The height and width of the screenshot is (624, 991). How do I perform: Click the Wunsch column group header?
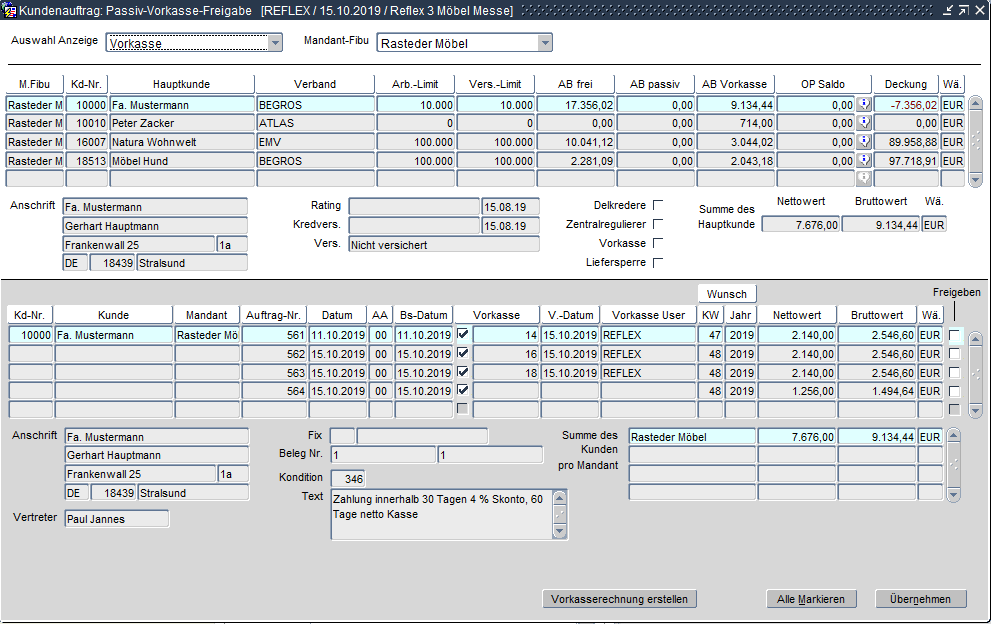(727, 294)
